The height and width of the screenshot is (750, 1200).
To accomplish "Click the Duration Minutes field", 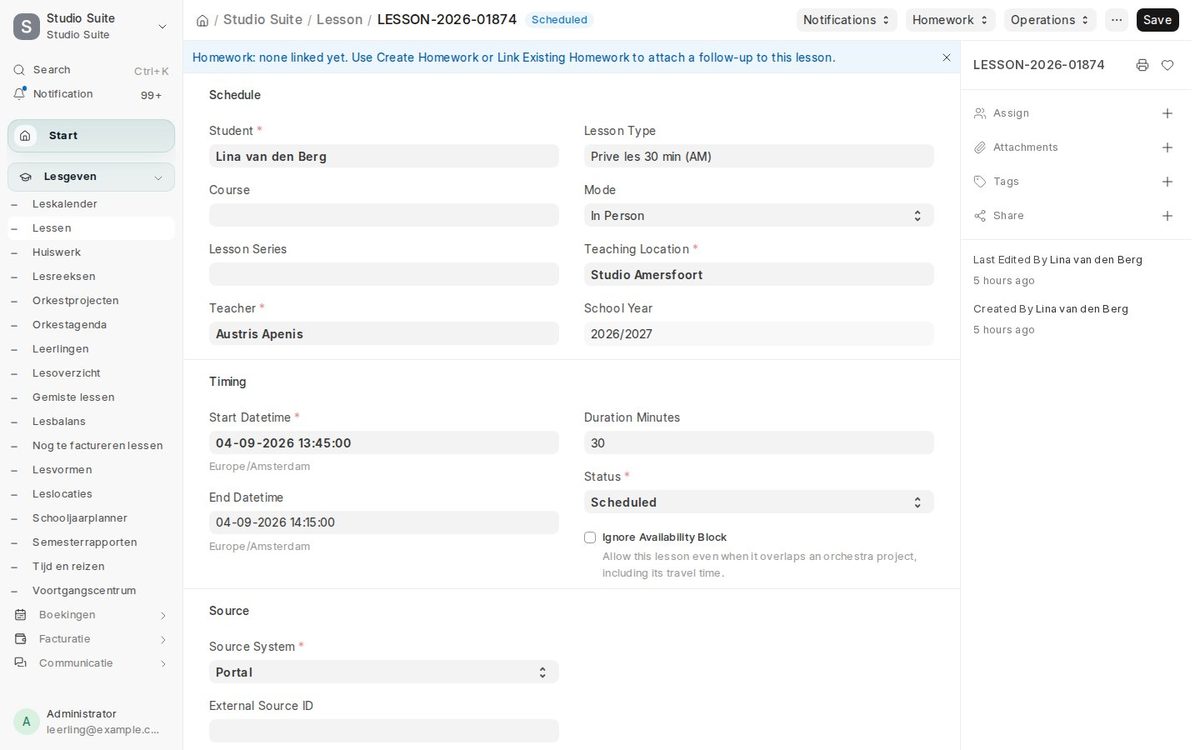I will click(x=759, y=443).
